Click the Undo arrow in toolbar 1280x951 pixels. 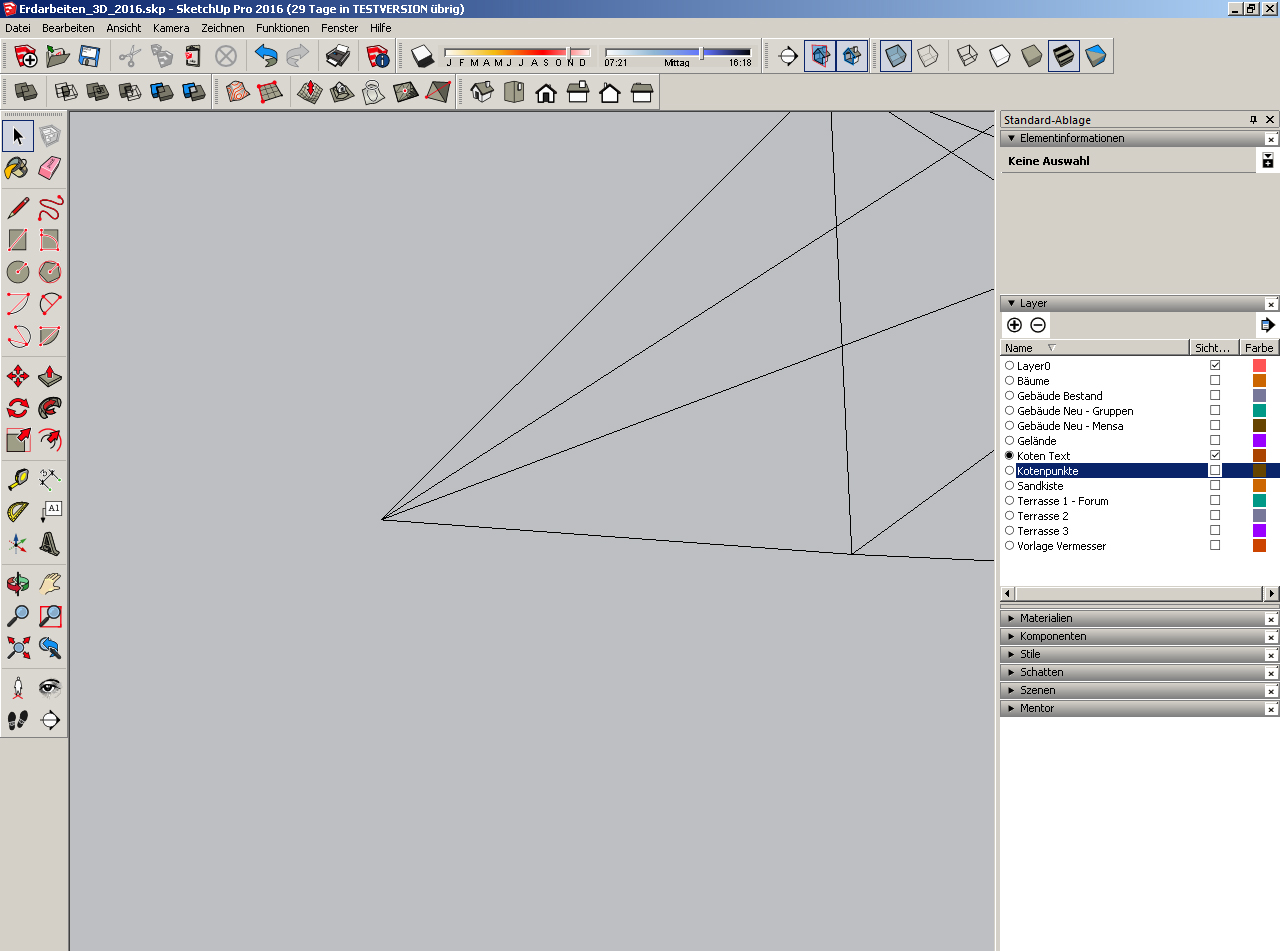(265, 56)
